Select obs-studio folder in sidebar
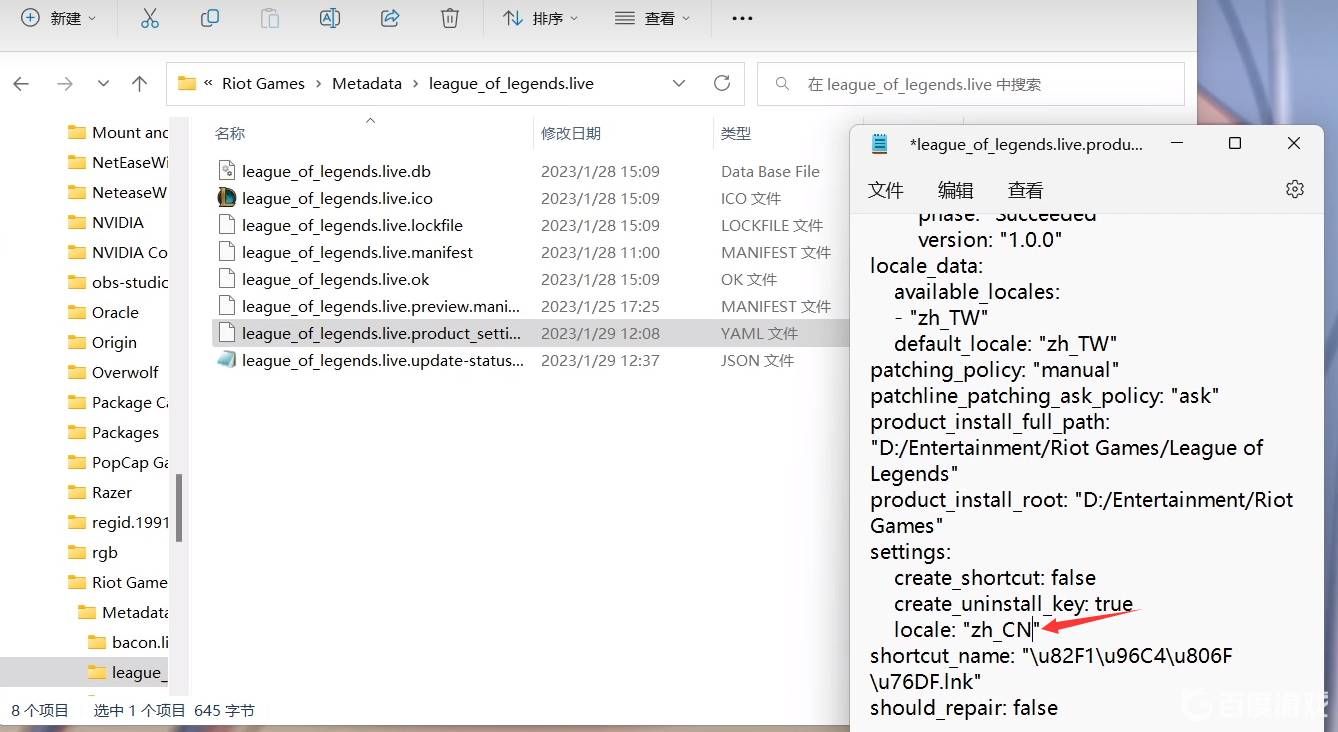Viewport: 1338px width, 732px height. tap(118, 282)
